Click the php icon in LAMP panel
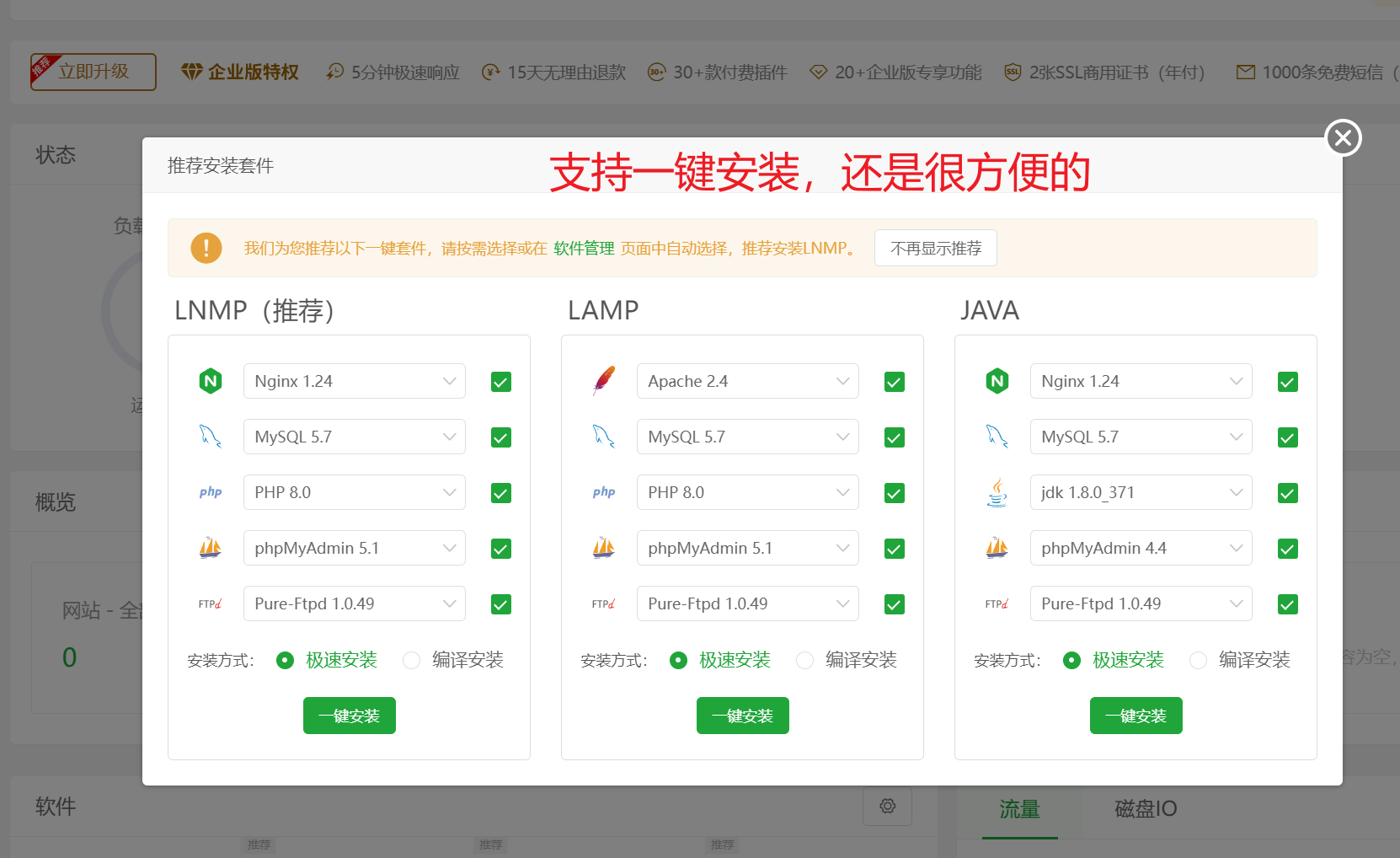This screenshot has width=1400, height=858. pyautogui.click(x=604, y=492)
